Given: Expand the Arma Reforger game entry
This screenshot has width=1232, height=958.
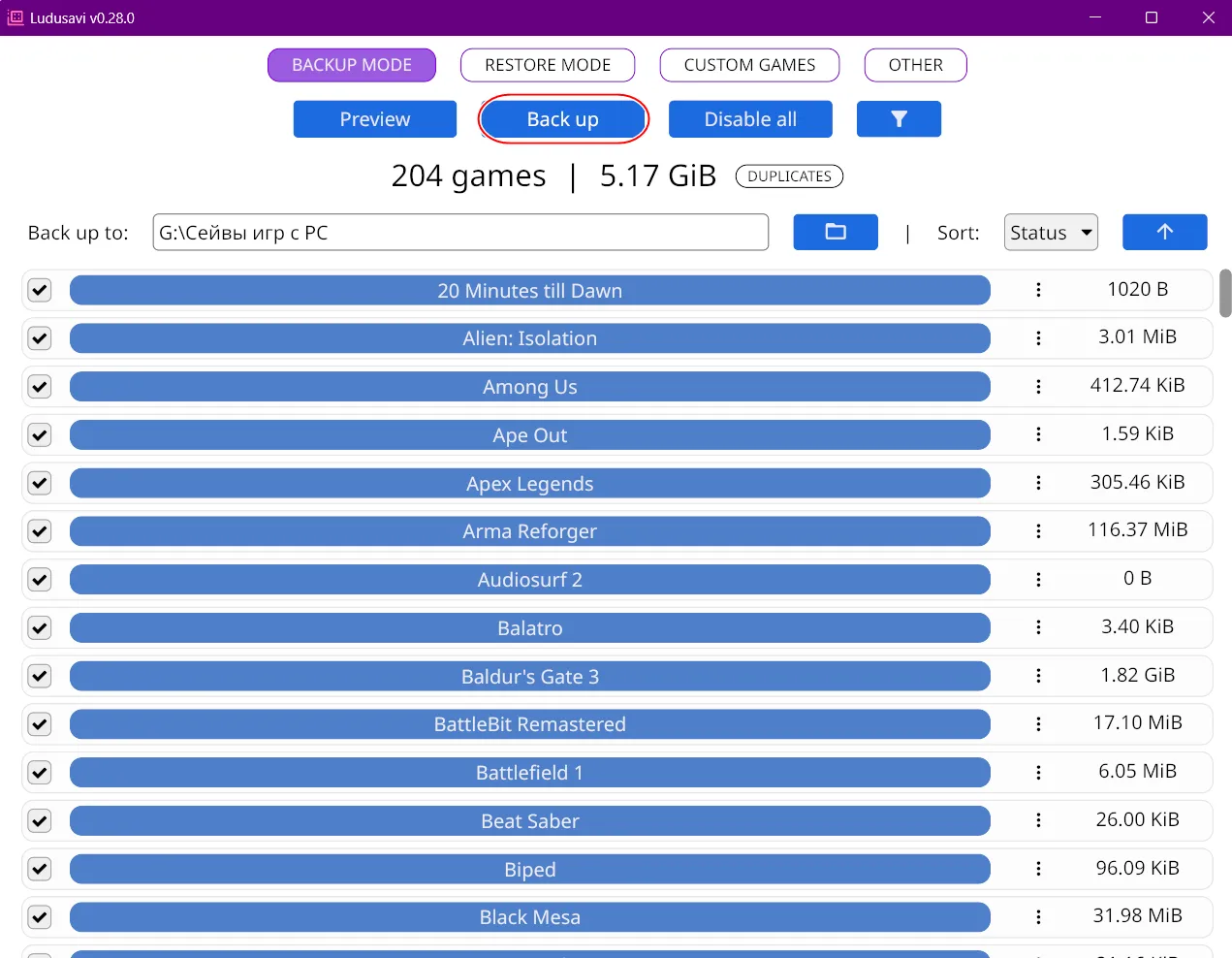Looking at the screenshot, I should click(530, 531).
